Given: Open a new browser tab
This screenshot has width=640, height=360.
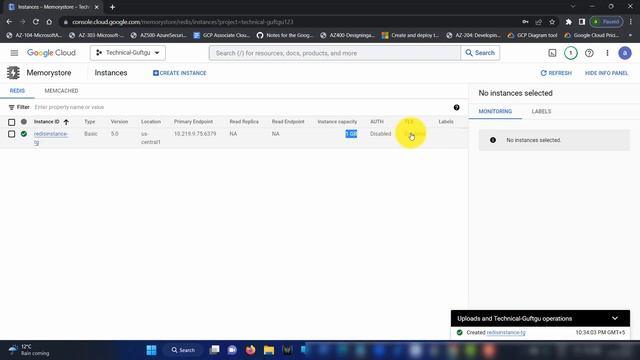Looking at the screenshot, I should click(112, 7).
